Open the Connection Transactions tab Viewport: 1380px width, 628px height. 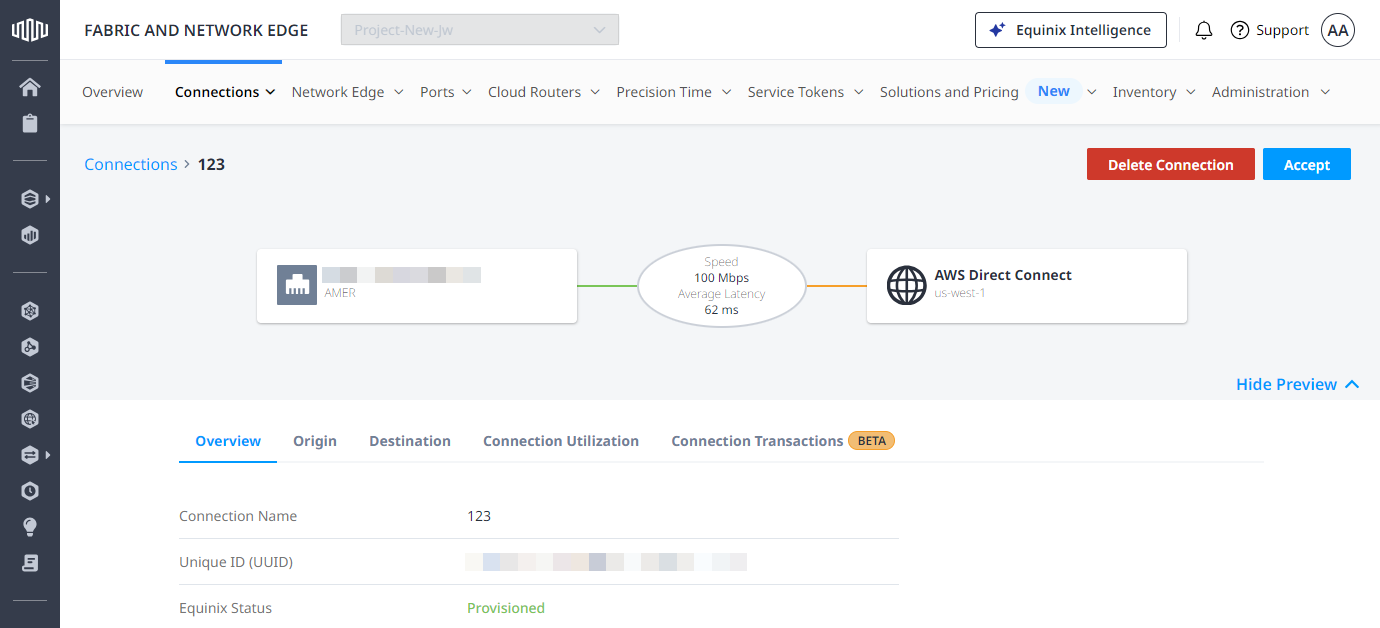(757, 441)
